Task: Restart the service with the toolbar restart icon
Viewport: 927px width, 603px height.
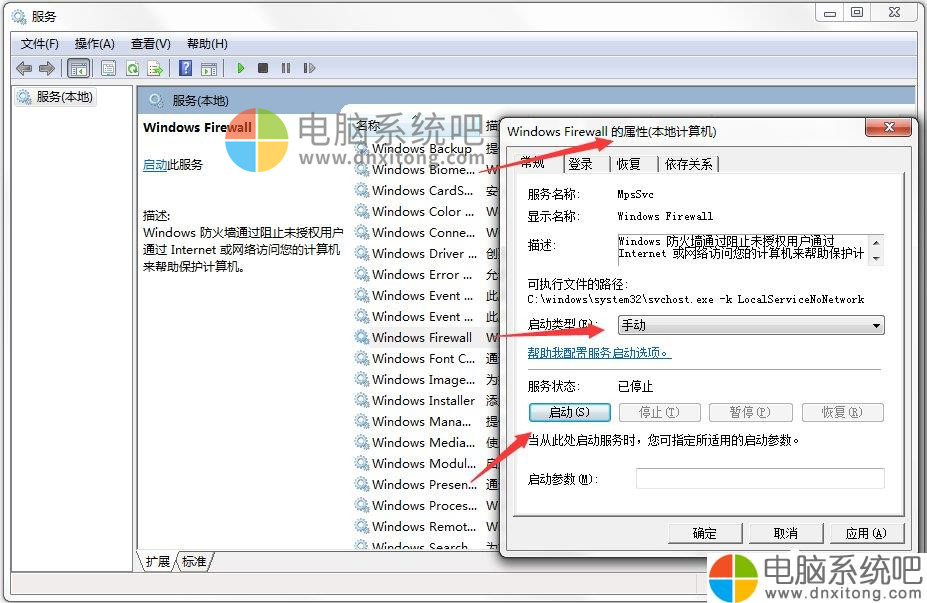Action: point(309,68)
